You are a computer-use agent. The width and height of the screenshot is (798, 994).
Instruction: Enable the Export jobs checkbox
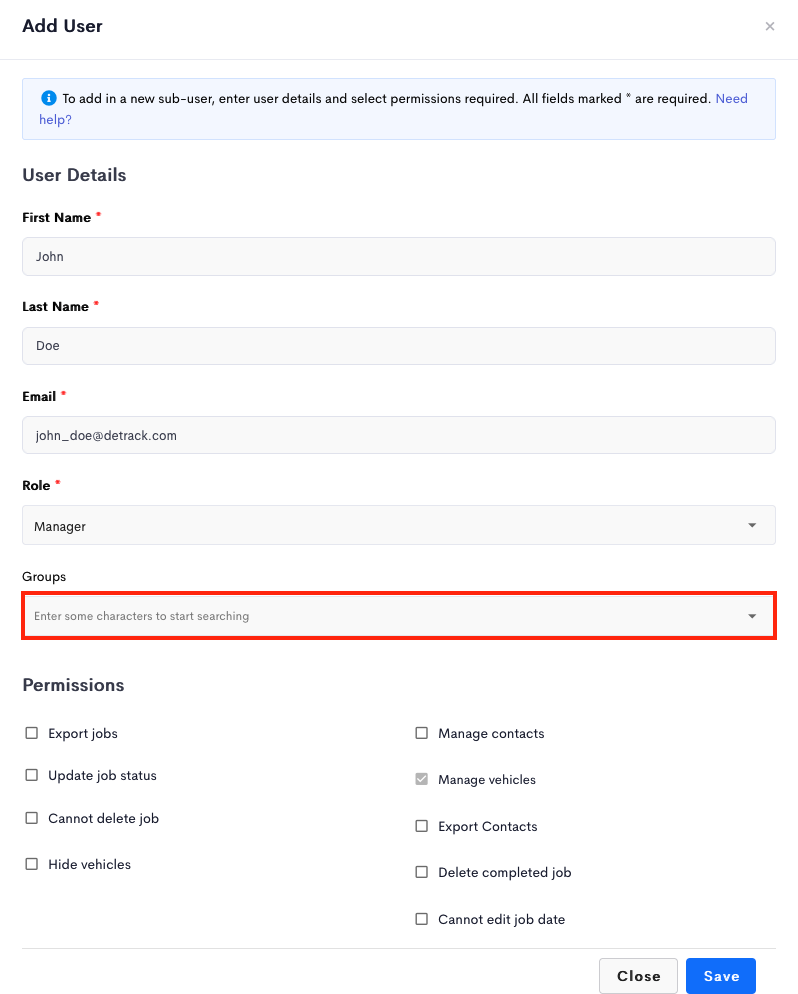coord(32,733)
